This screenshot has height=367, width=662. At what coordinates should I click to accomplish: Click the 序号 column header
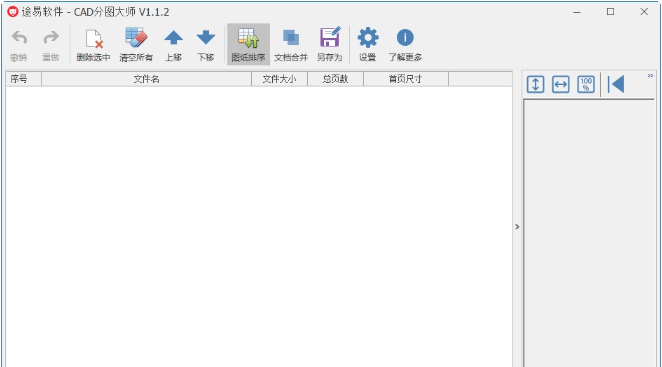24,79
